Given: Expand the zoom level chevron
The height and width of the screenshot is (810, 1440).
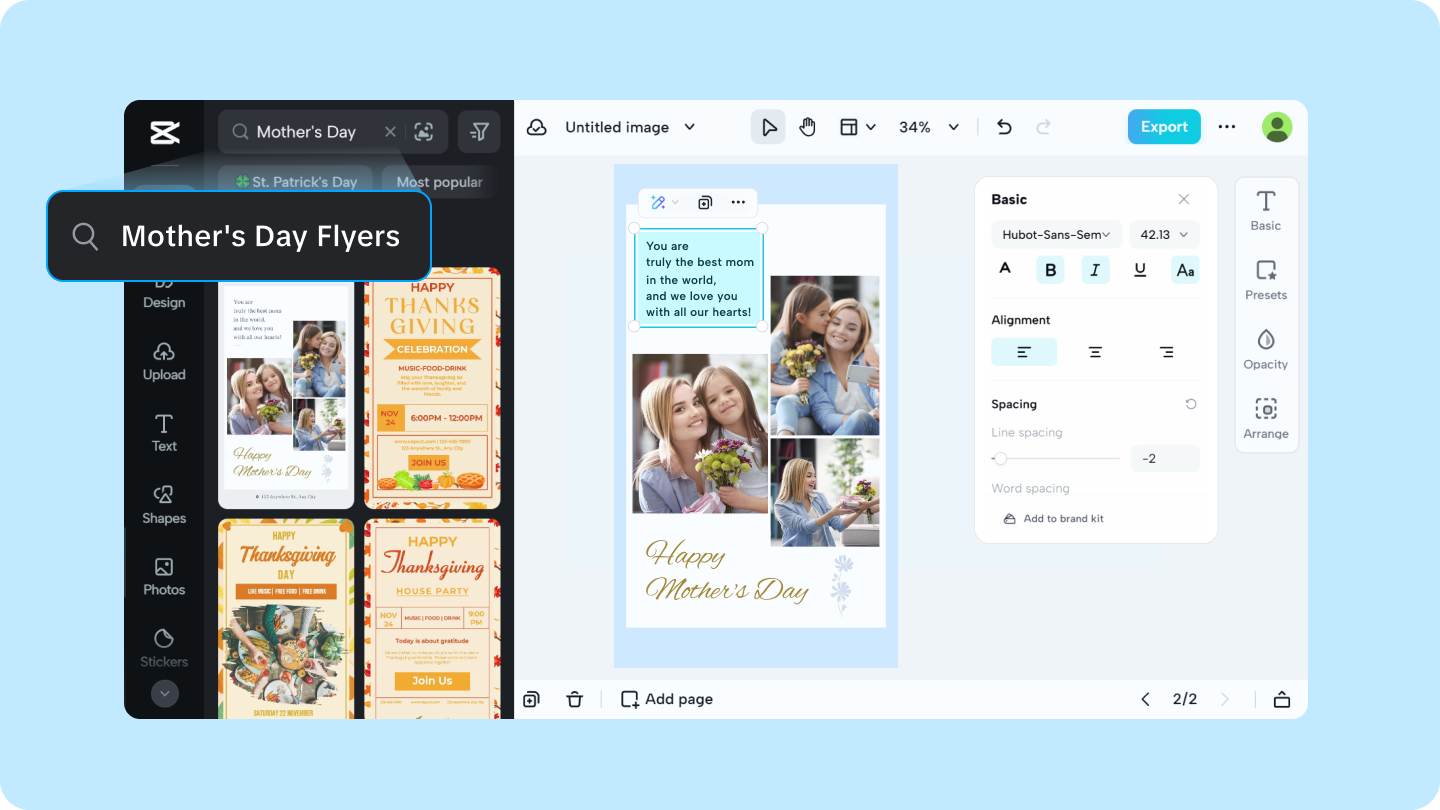Looking at the screenshot, I should (x=954, y=127).
